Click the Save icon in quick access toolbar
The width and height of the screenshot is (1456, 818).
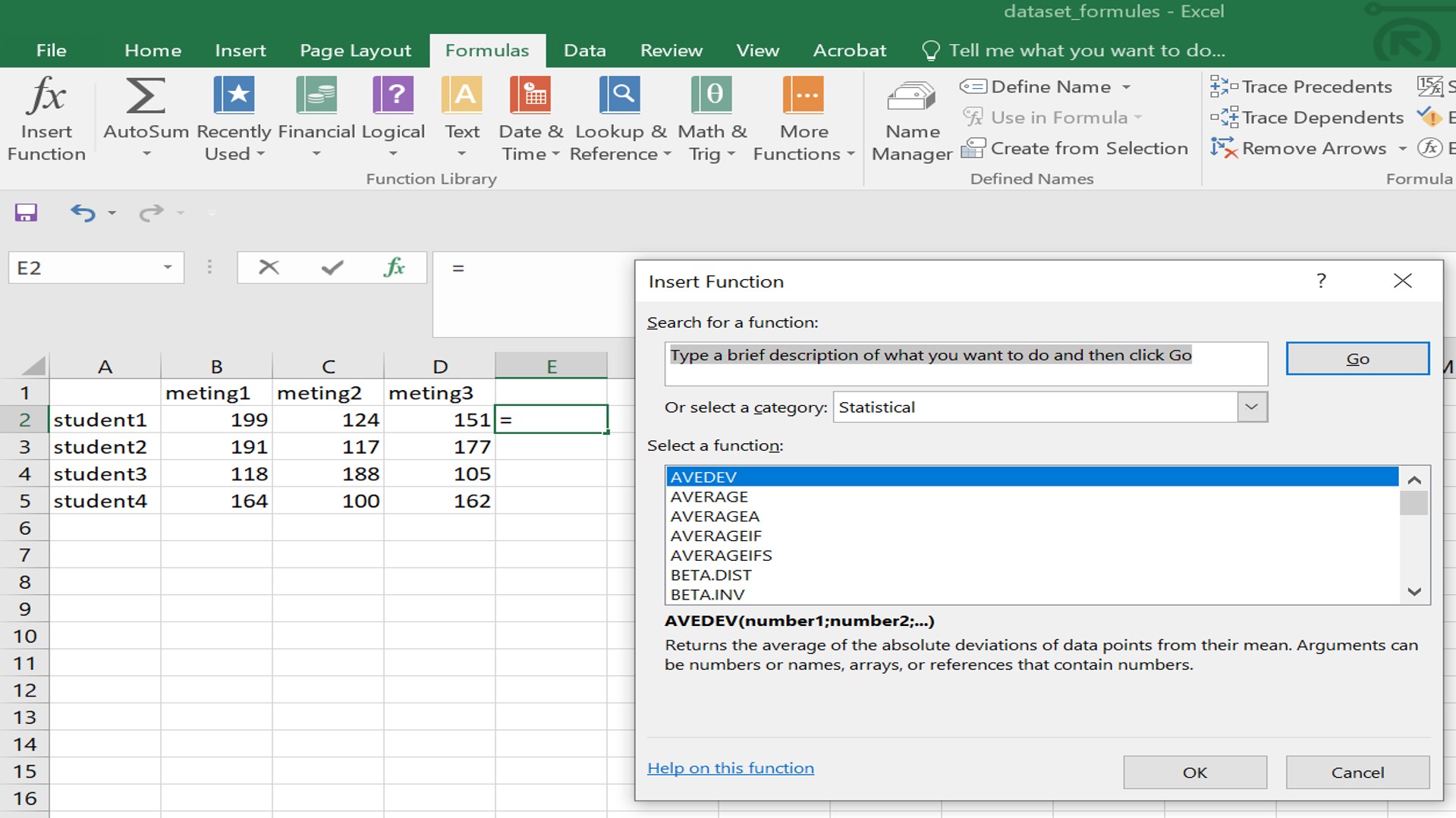pos(26,212)
